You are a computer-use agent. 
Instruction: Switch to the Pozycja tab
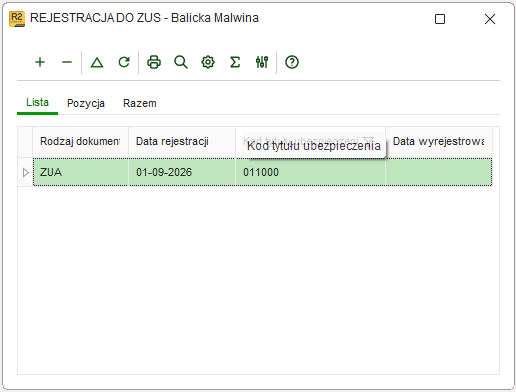pyautogui.click(x=86, y=103)
